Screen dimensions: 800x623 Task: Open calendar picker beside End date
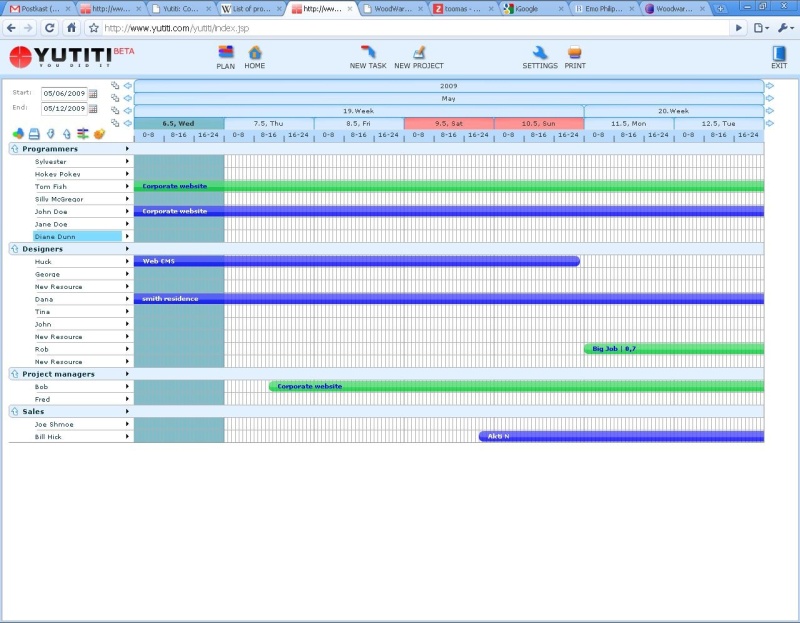point(93,108)
